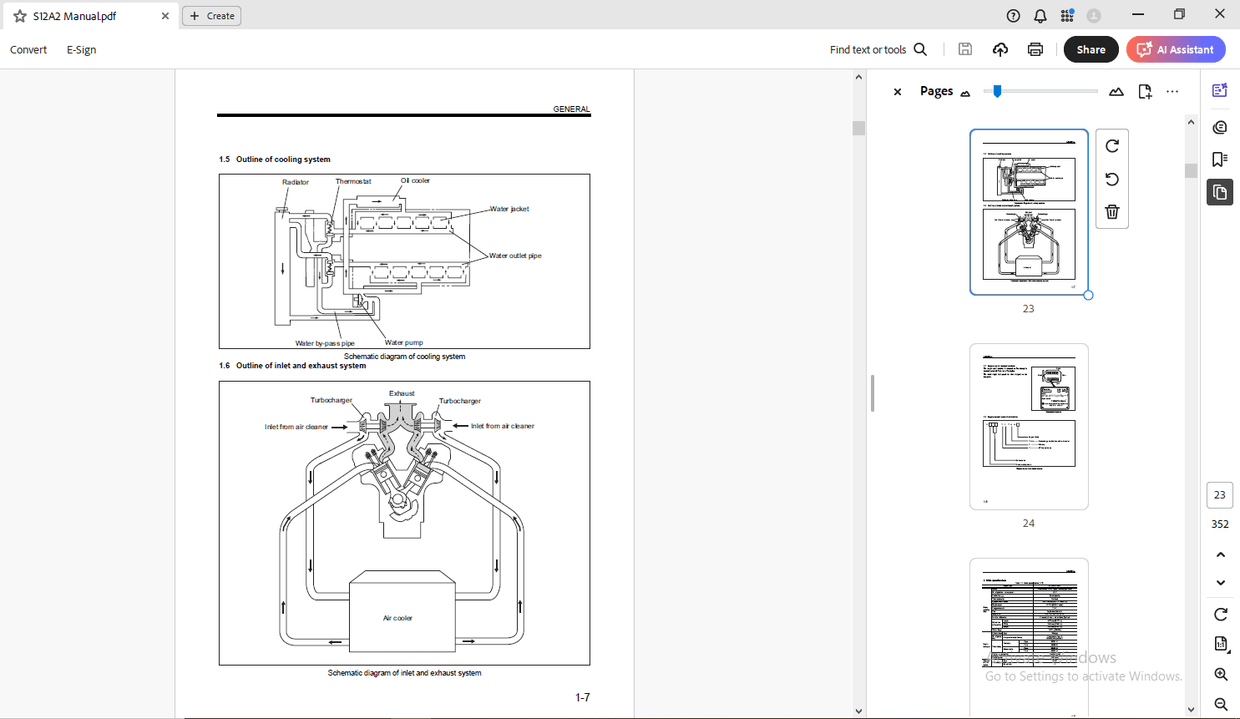Open the bookmarks panel
Image resolution: width=1240 pixels, height=719 pixels.
point(1219,158)
